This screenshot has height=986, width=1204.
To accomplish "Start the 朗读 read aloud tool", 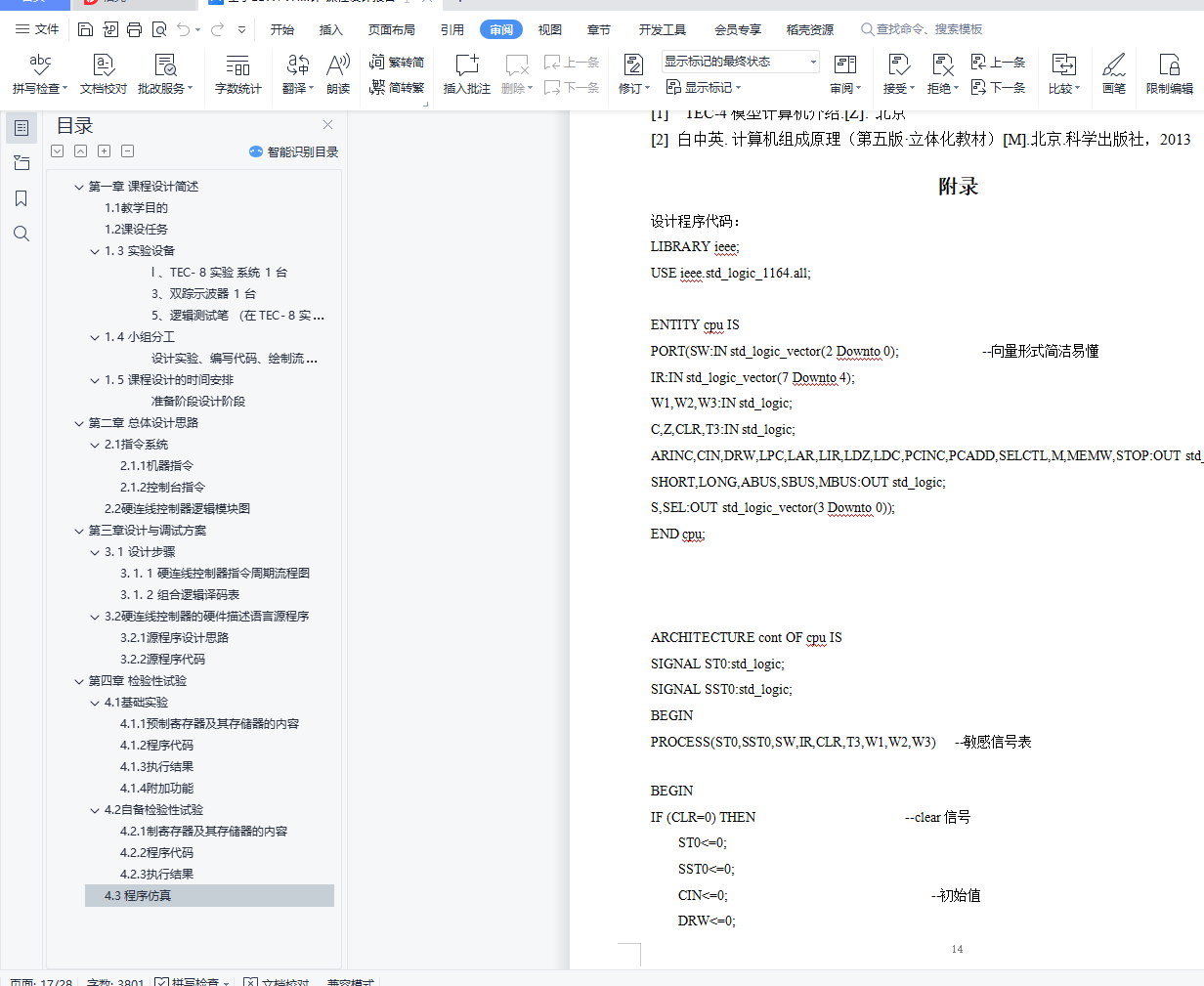I will tap(338, 74).
